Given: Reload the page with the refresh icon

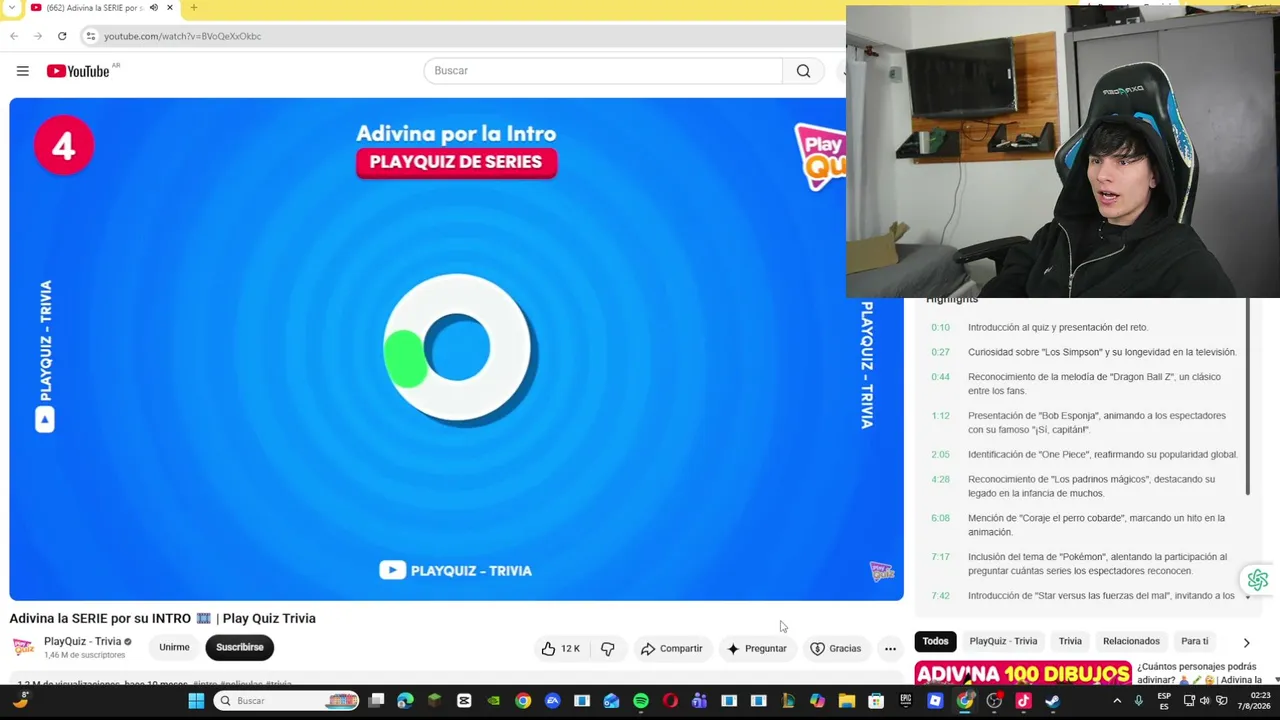Looking at the screenshot, I should pos(62,36).
